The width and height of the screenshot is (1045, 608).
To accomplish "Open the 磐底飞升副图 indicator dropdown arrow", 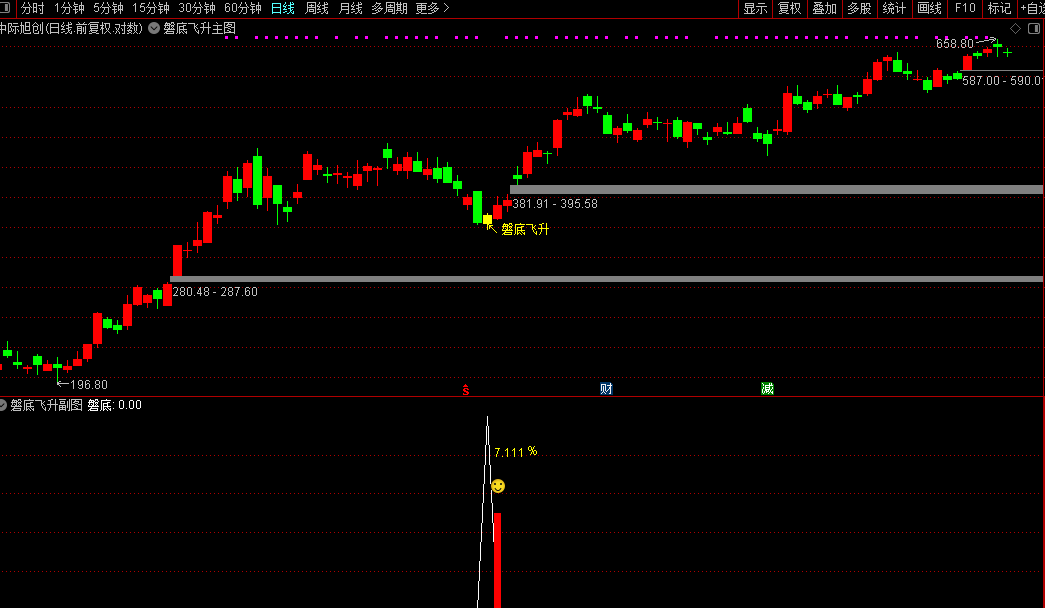I will point(3,405).
